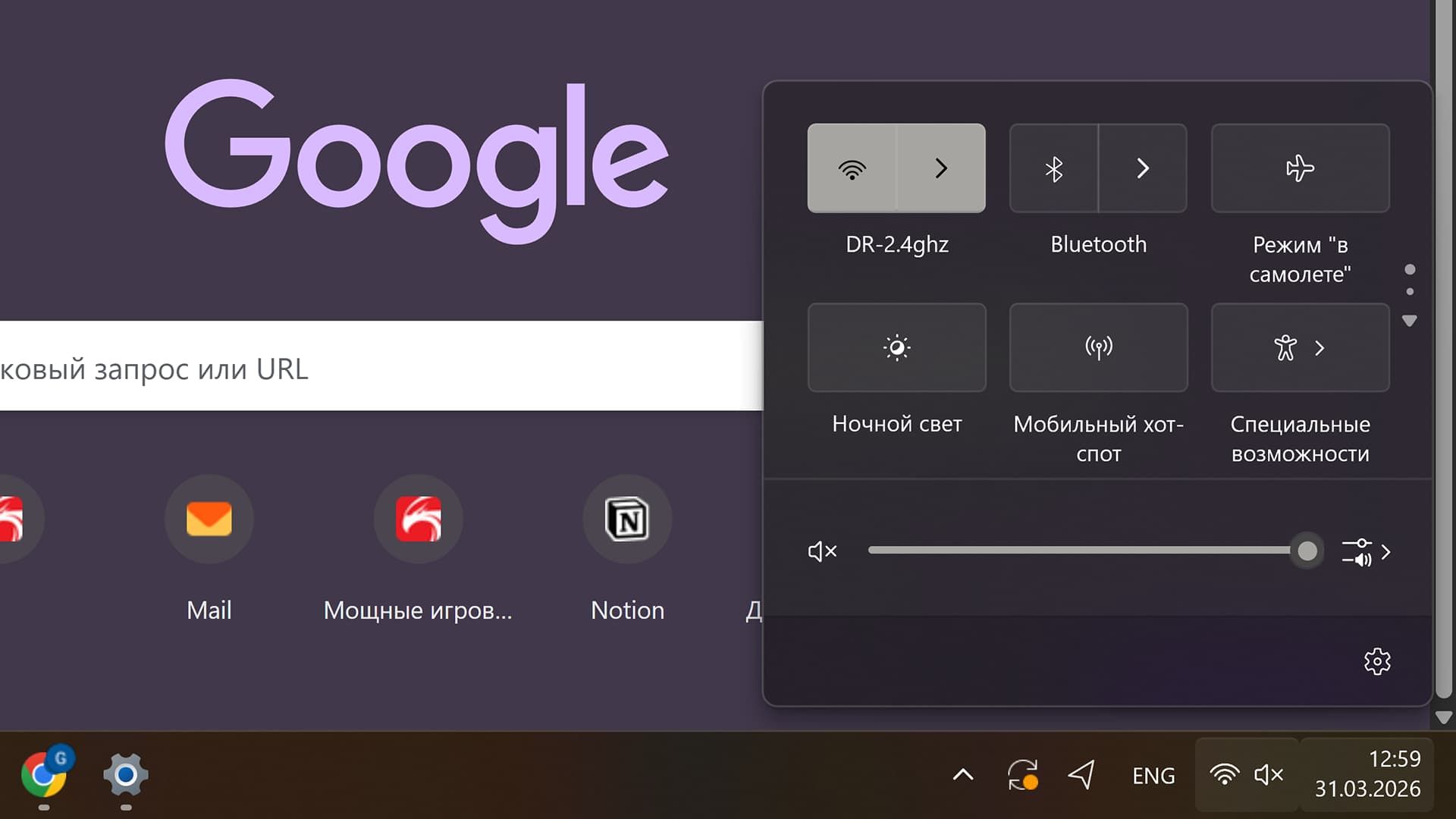Open quick settings gear icon
The height and width of the screenshot is (819, 1456).
click(x=1377, y=661)
